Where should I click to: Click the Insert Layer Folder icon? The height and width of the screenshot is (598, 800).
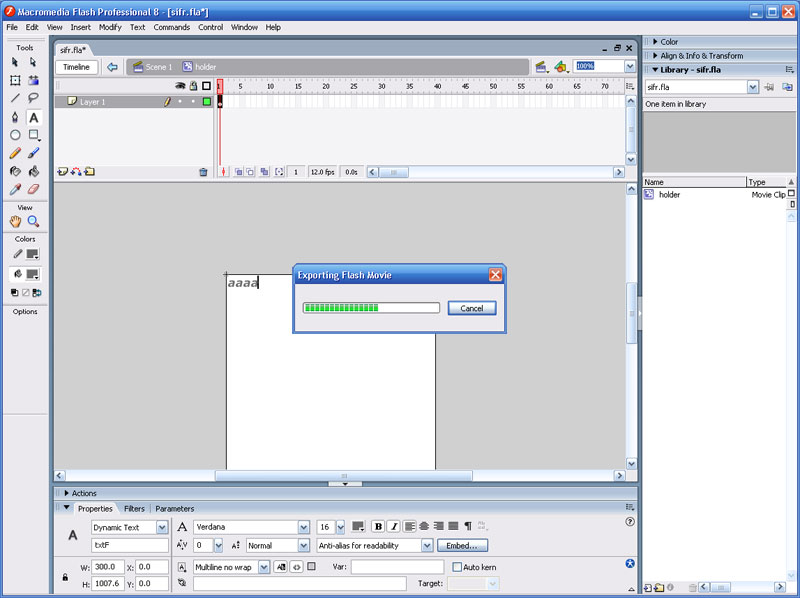coord(89,172)
